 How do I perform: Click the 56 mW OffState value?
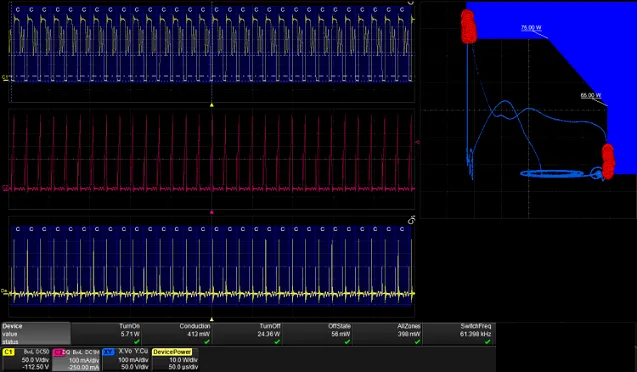click(x=341, y=334)
